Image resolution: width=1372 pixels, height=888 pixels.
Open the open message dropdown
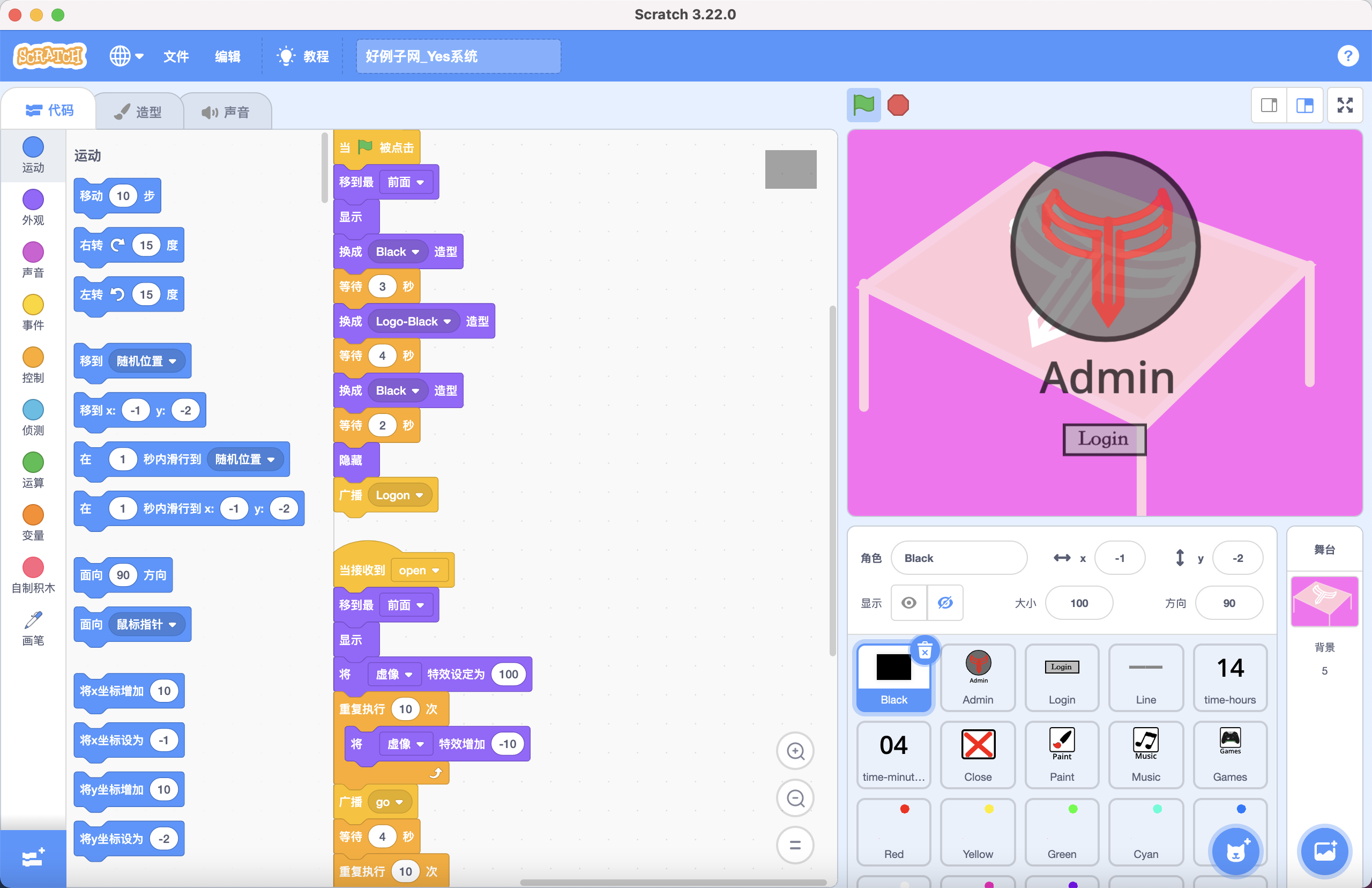[x=419, y=570]
